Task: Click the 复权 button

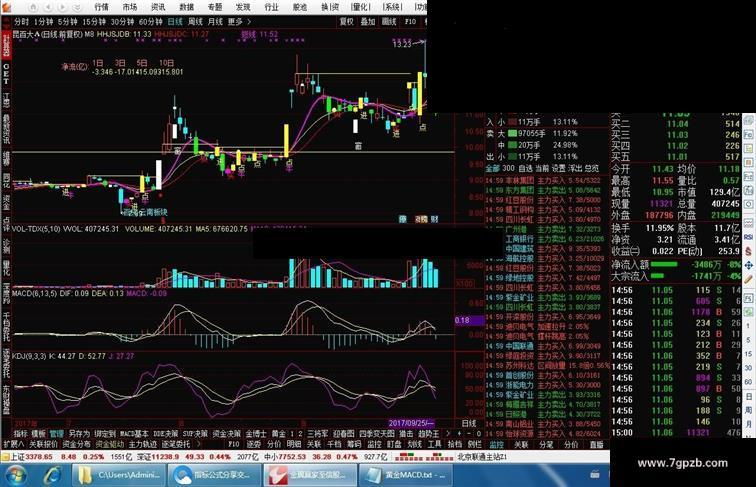Action: [347, 22]
